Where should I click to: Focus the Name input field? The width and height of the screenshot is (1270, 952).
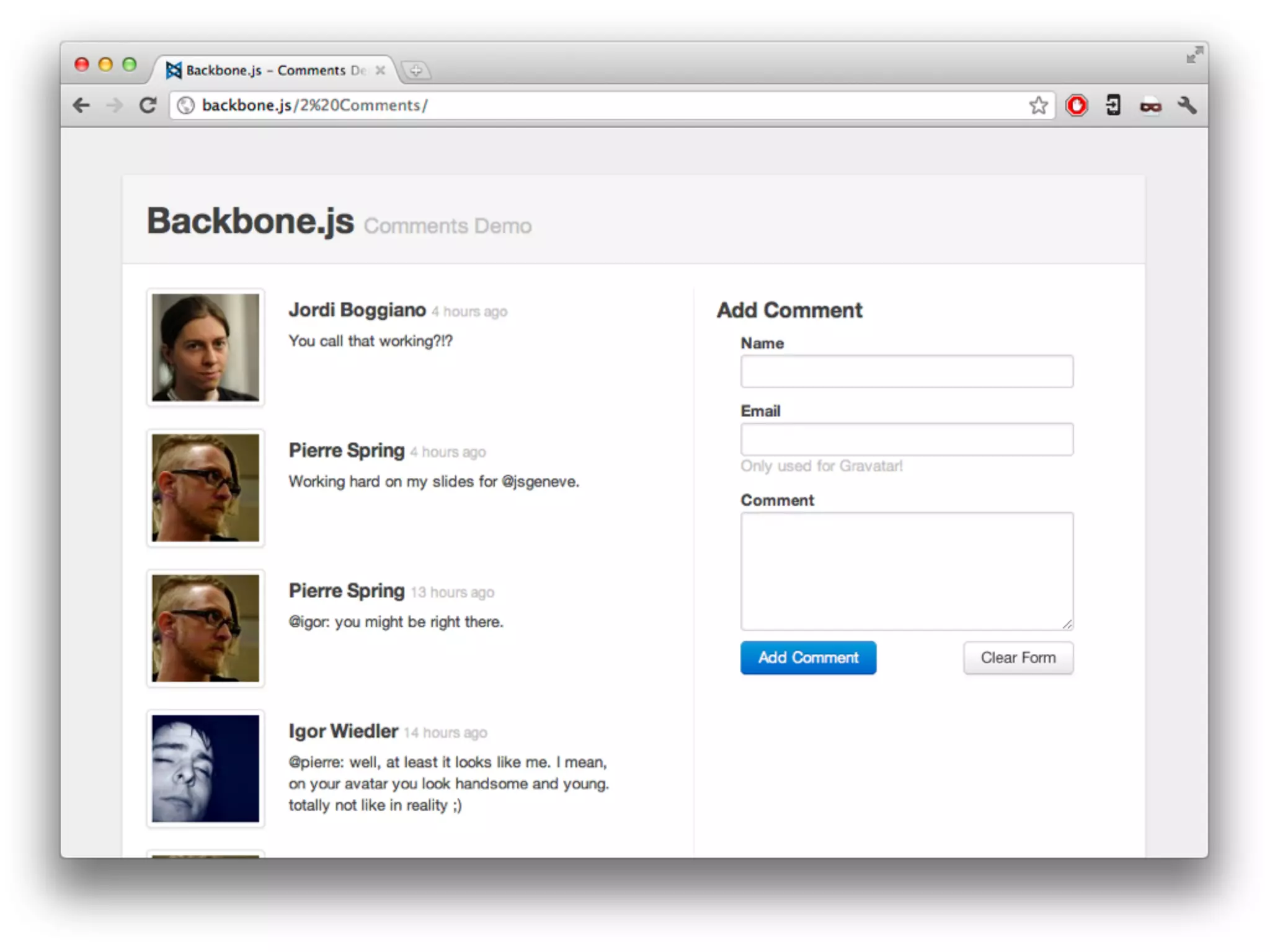pyautogui.click(x=906, y=371)
